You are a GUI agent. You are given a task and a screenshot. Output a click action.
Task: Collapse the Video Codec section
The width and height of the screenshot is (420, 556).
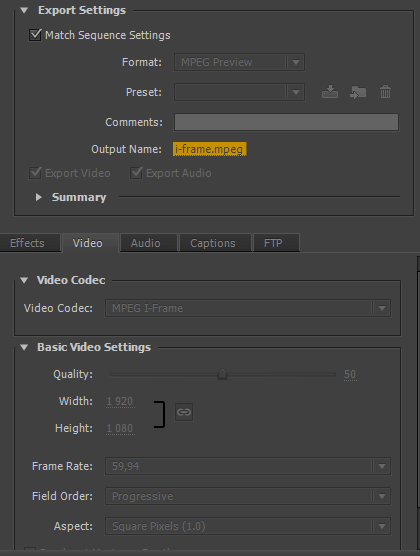pos(24,280)
